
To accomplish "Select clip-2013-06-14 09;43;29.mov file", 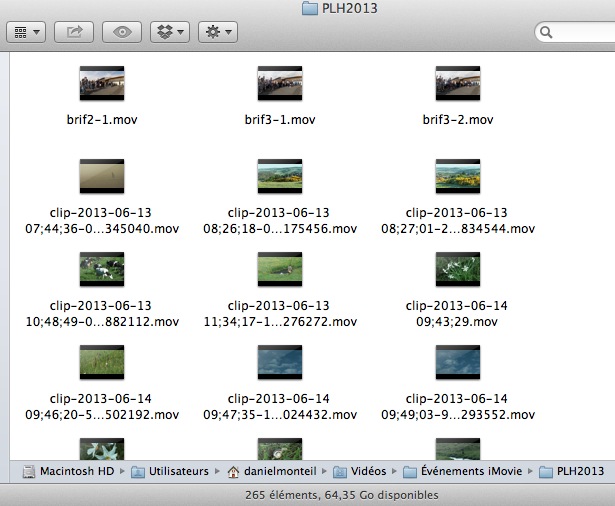I will (x=458, y=269).
